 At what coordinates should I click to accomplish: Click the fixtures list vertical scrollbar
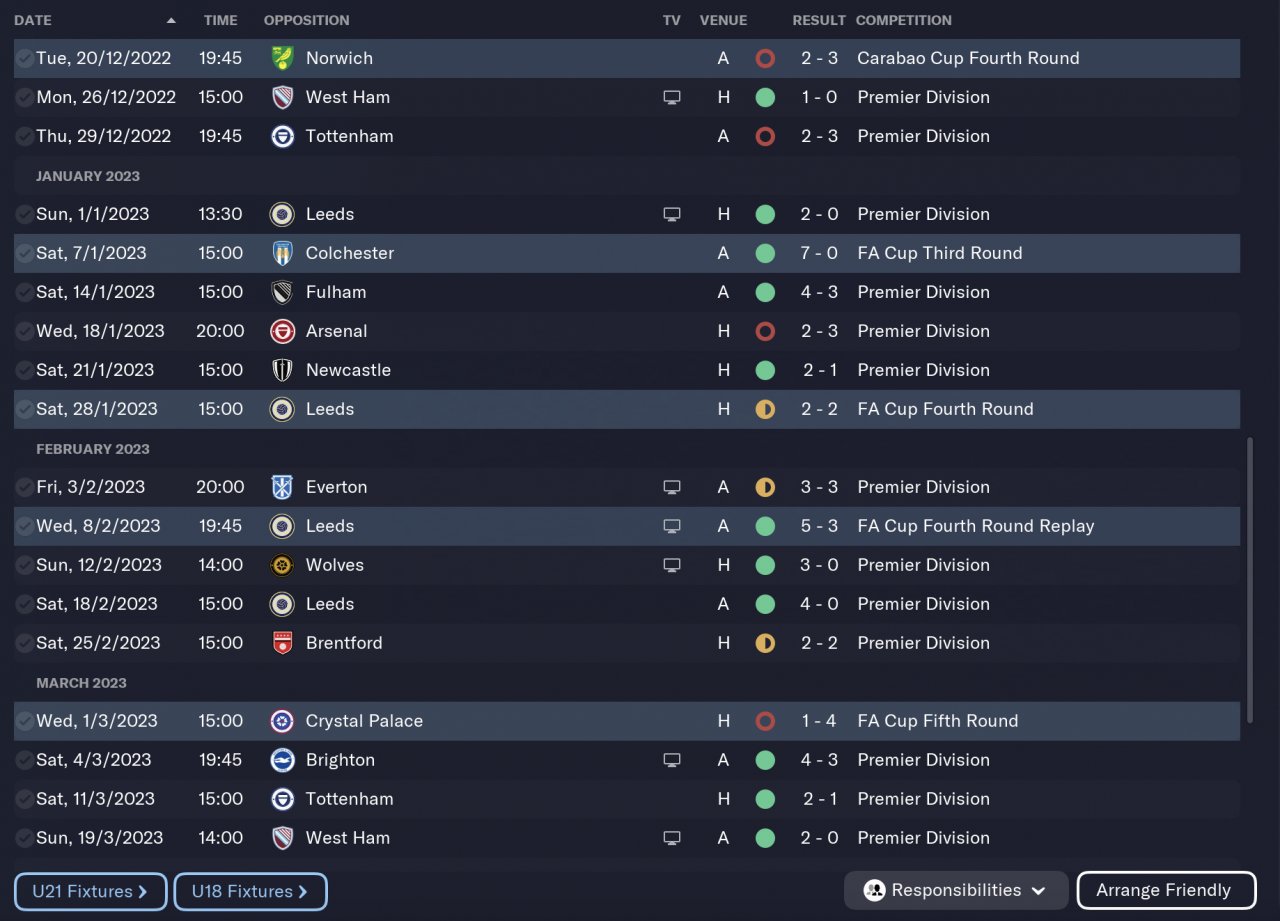pyautogui.click(x=1249, y=580)
